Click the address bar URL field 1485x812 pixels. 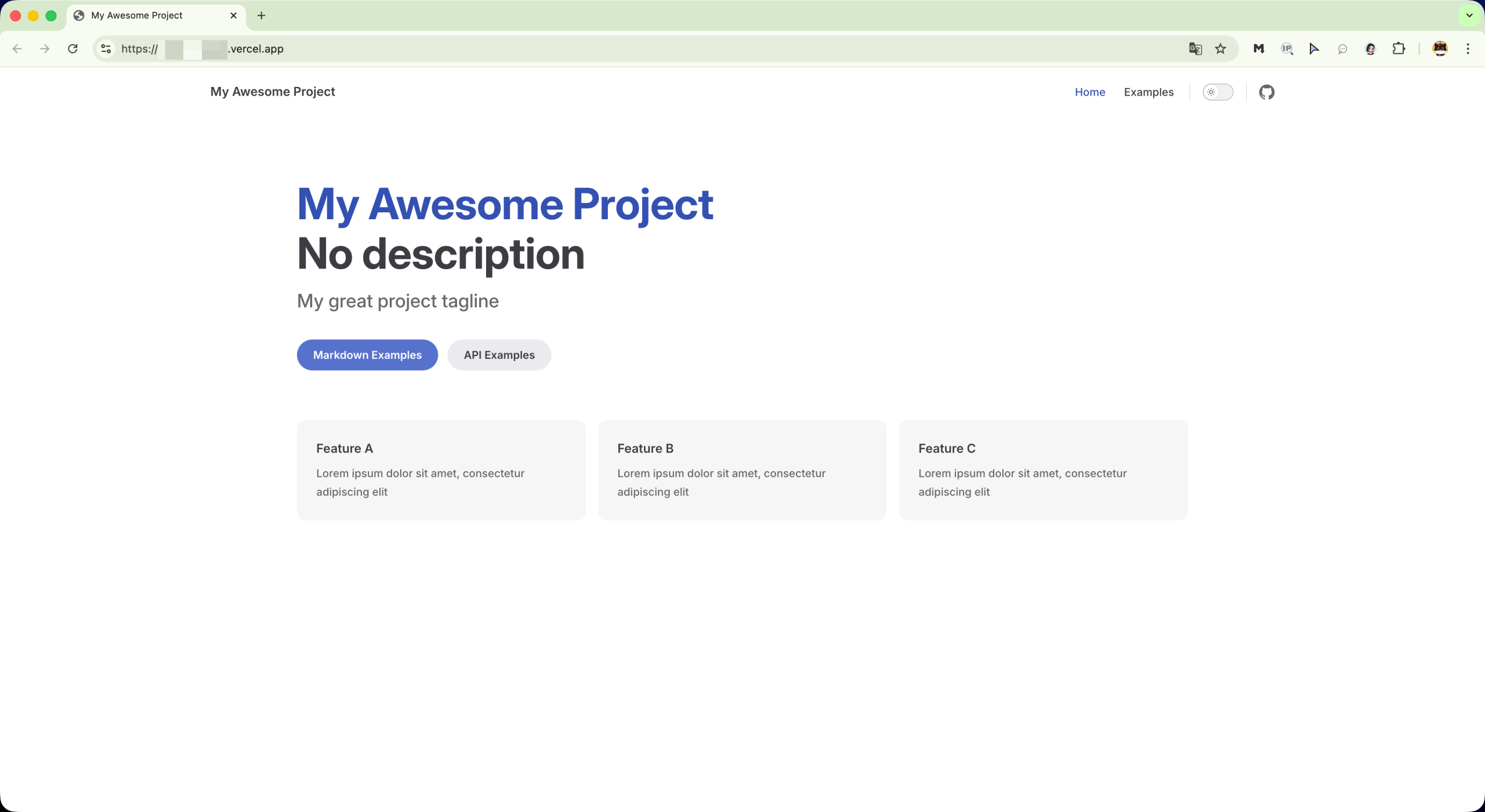[x=580, y=49]
